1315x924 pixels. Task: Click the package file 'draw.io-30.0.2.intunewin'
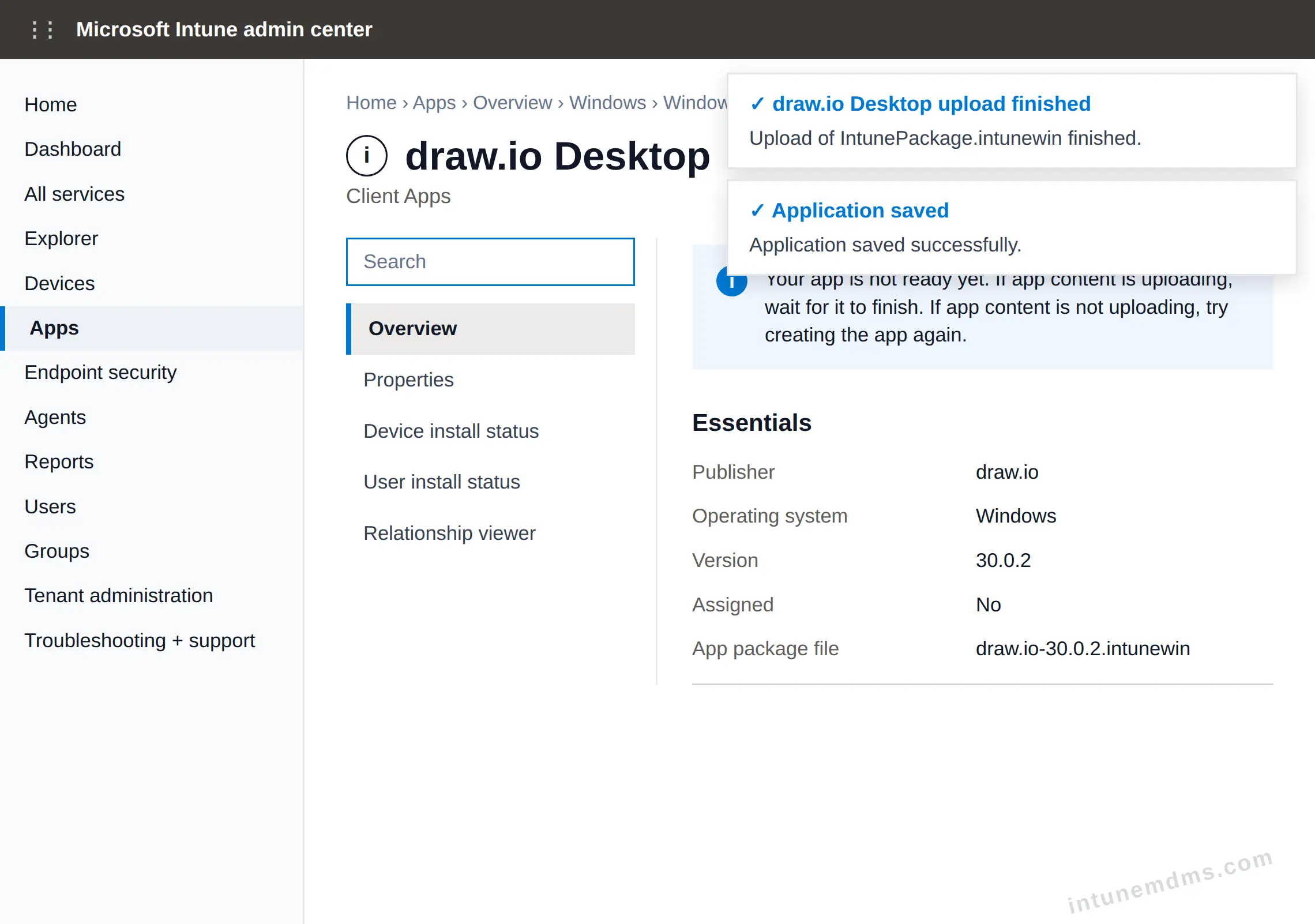[x=1083, y=649]
